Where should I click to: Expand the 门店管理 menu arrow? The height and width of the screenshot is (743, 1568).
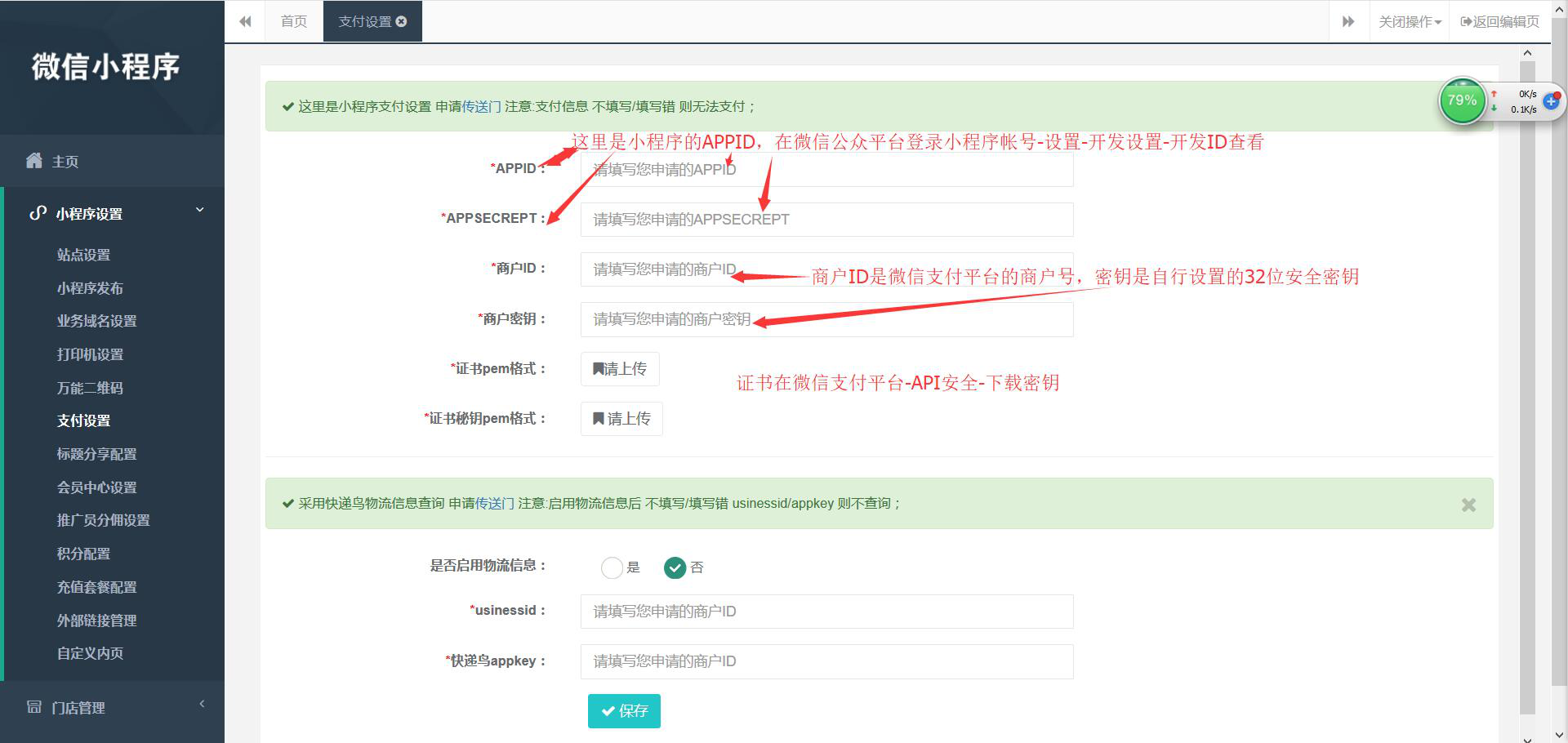(x=202, y=704)
